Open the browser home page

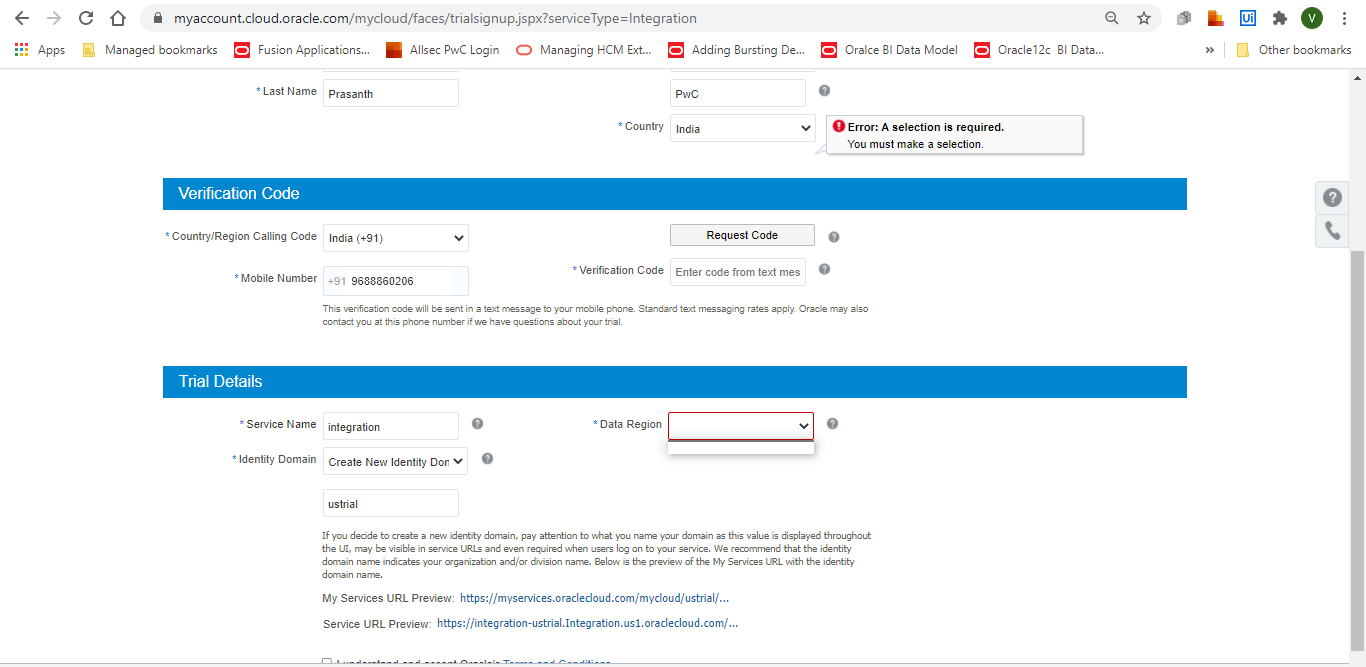point(118,18)
